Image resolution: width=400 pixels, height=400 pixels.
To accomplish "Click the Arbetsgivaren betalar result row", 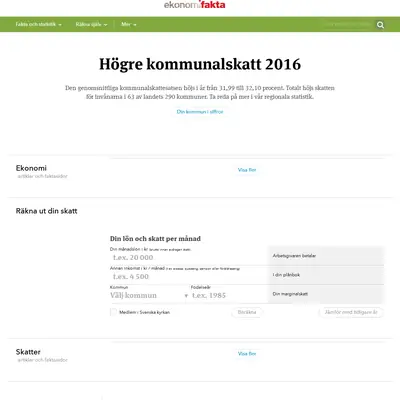I will click(x=326, y=256).
